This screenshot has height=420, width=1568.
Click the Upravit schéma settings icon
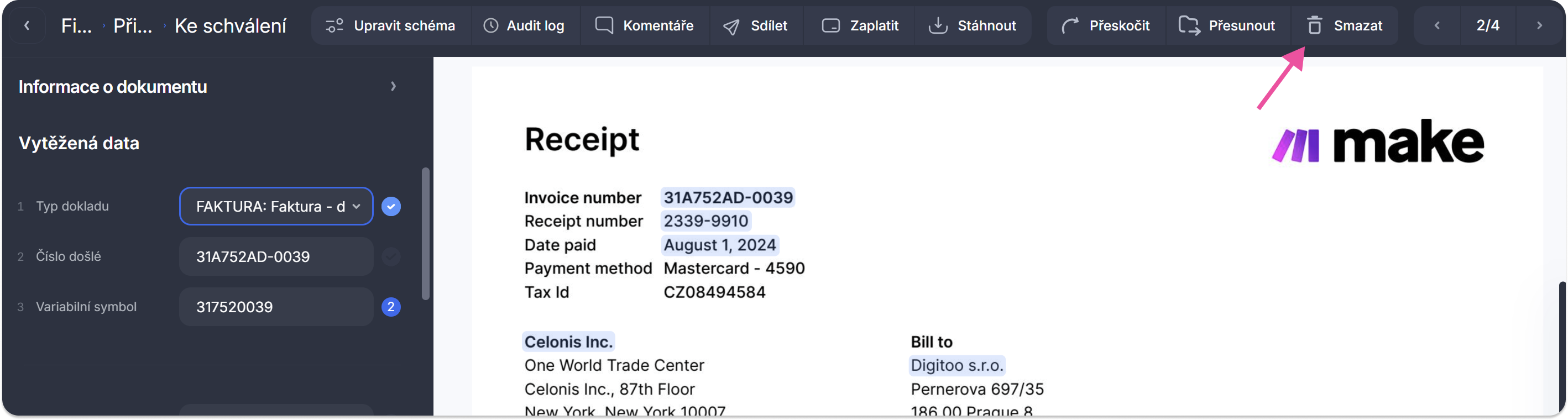334,25
